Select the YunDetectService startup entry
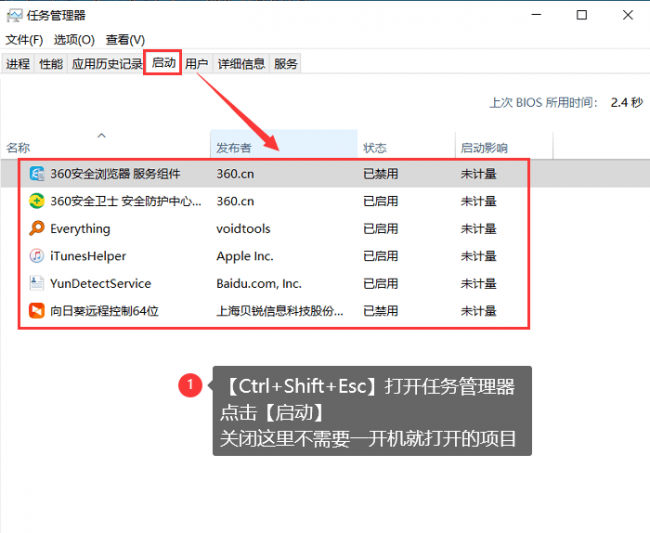This screenshot has height=533, width=650. [101, 283]
